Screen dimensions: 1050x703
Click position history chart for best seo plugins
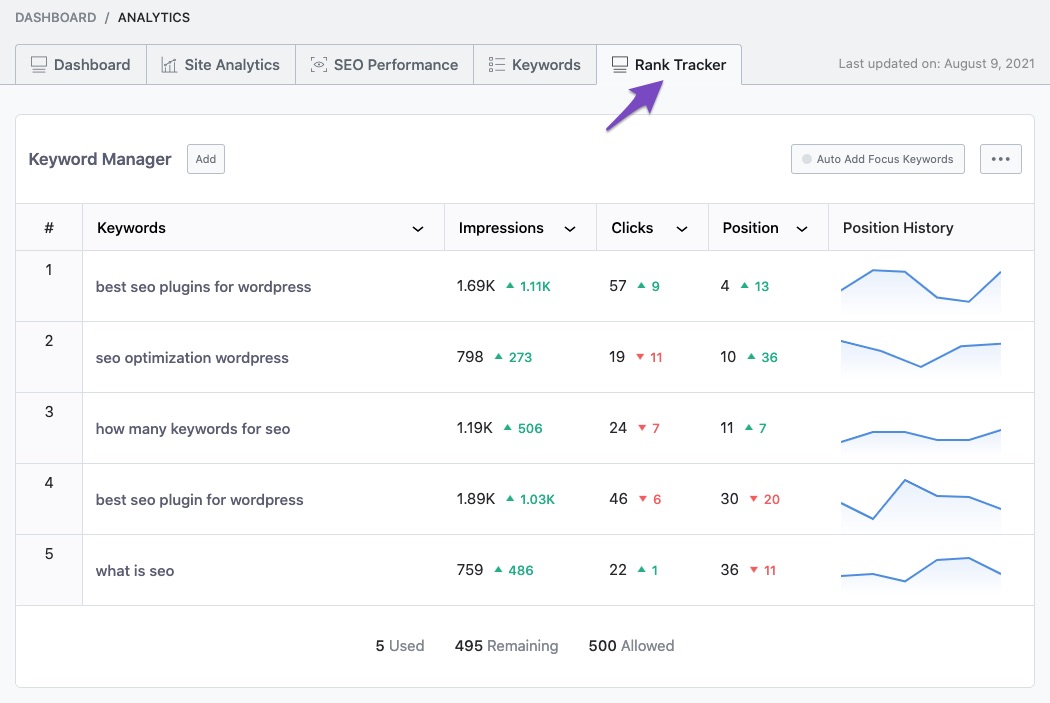coord(921,286)
